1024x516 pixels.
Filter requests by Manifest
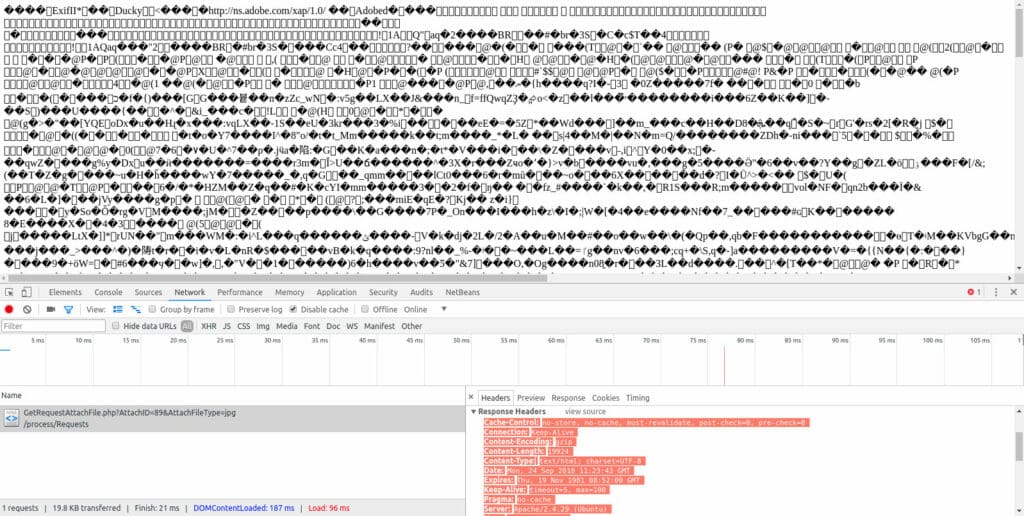pos(379,326)
